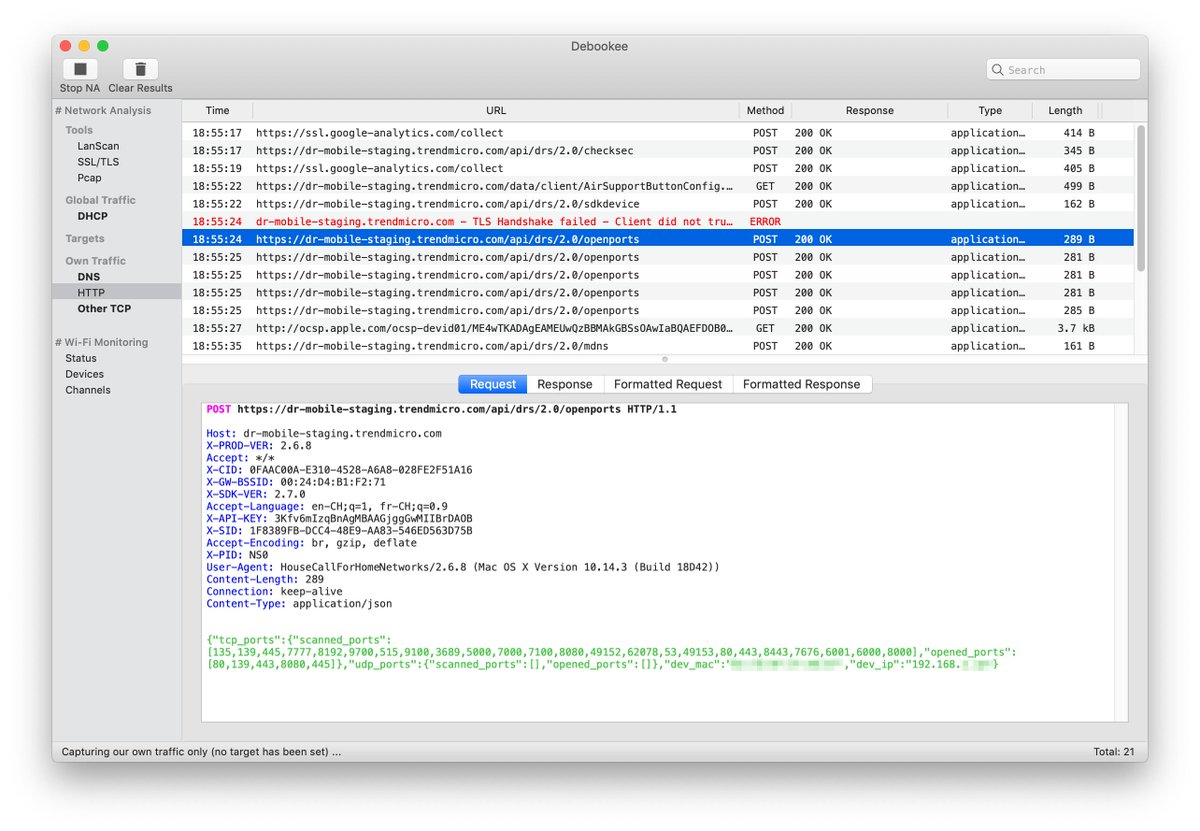Open Pcap tool in sidebar
Viewport: 1200px width, 831px height.
[89, 178]
